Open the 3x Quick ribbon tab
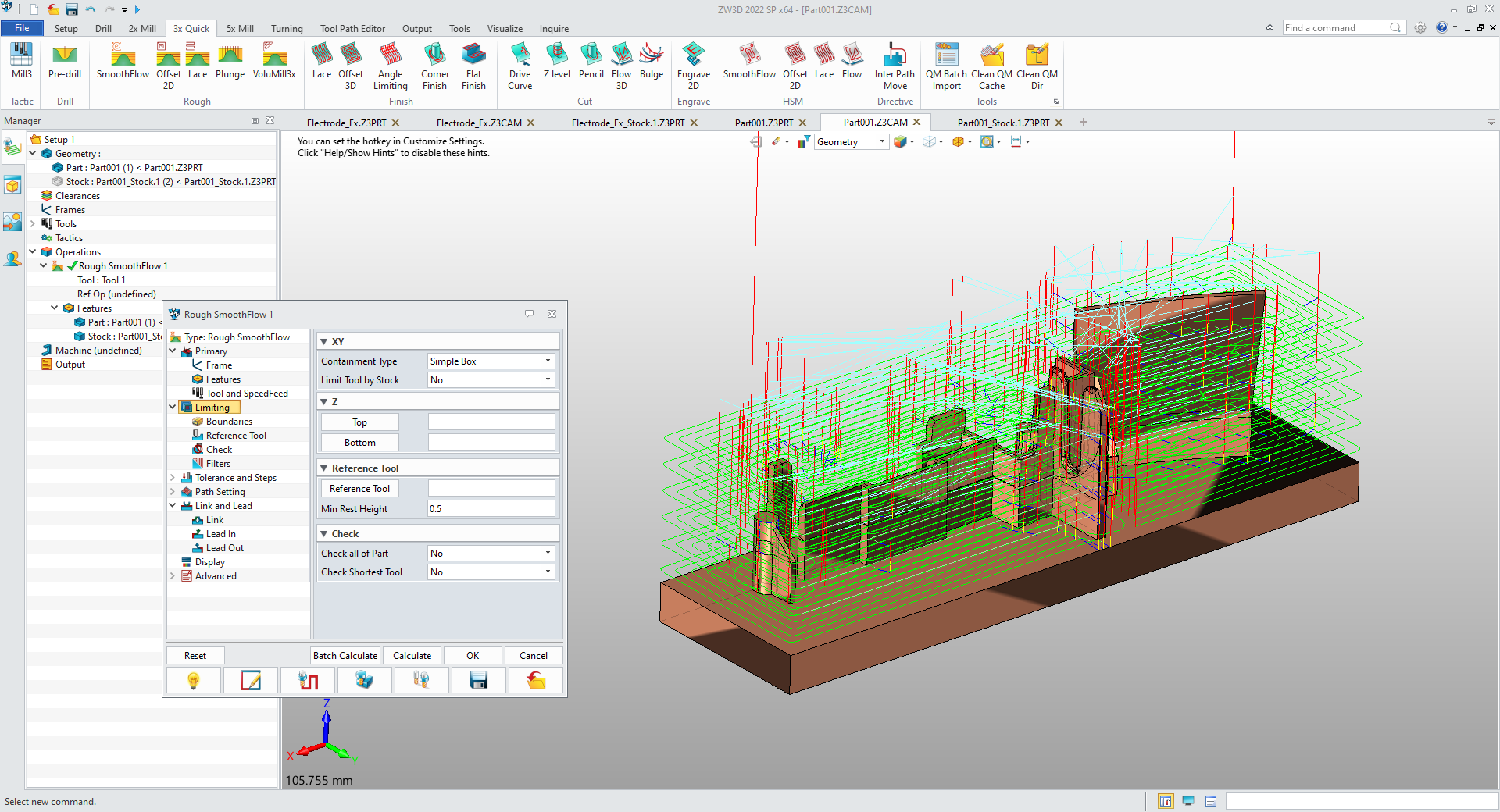The width and height of the screenshot is (1500, 812). click(x=191, y=29)
